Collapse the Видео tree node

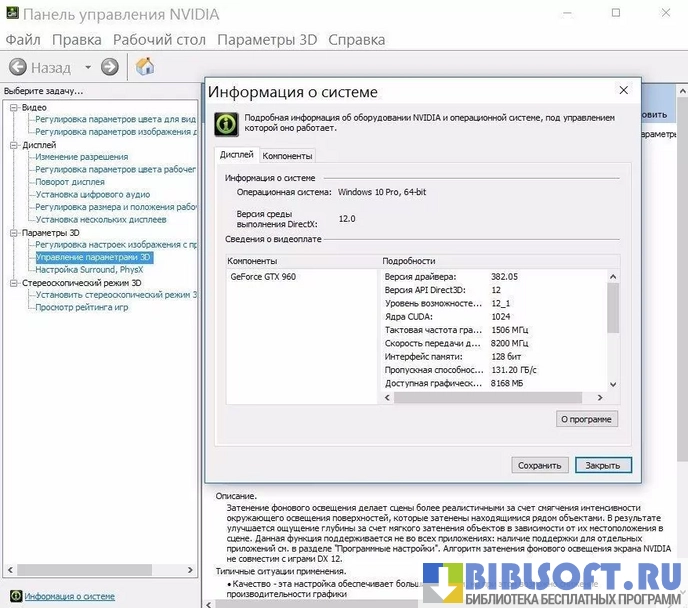coord(14,107)
